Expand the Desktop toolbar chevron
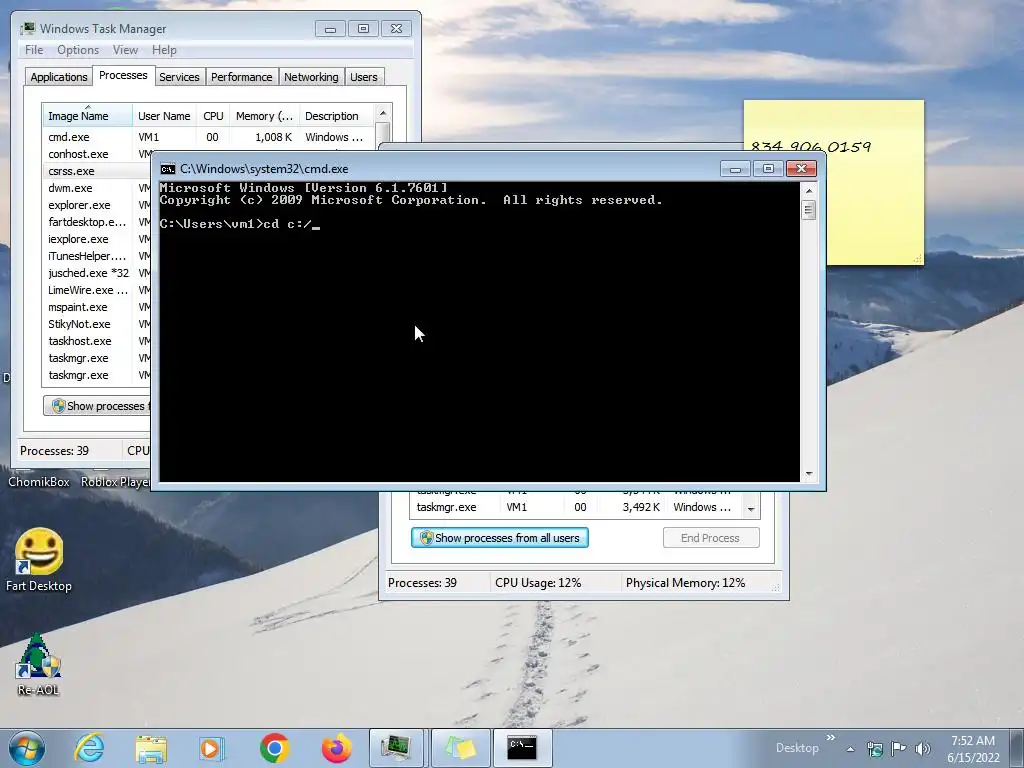Viewport: 1024px width, 768px height. point(831,737)
